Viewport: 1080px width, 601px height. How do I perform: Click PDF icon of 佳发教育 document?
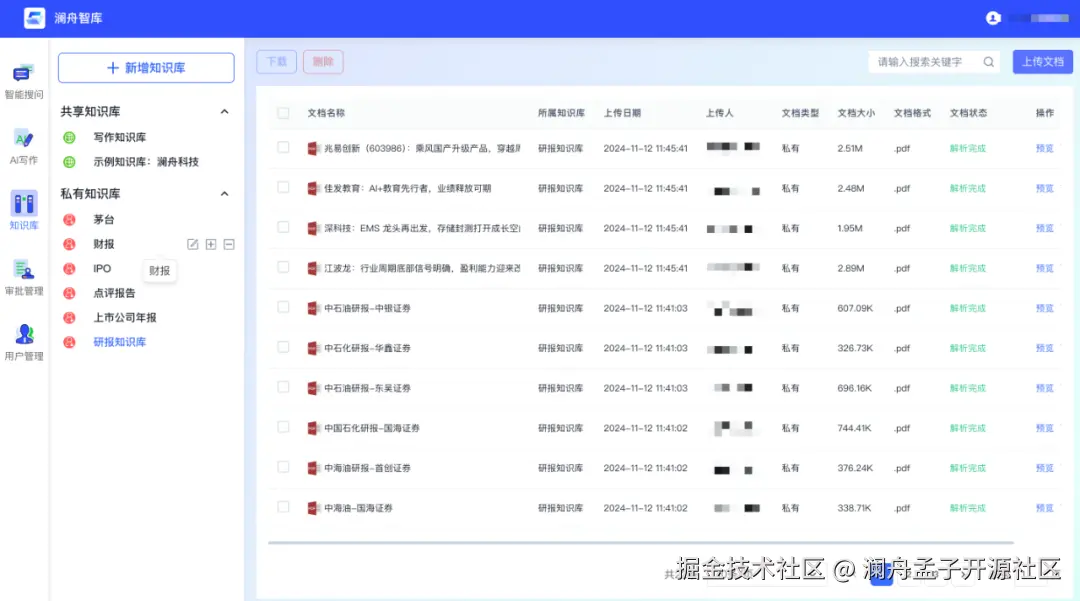pos(313,188)
